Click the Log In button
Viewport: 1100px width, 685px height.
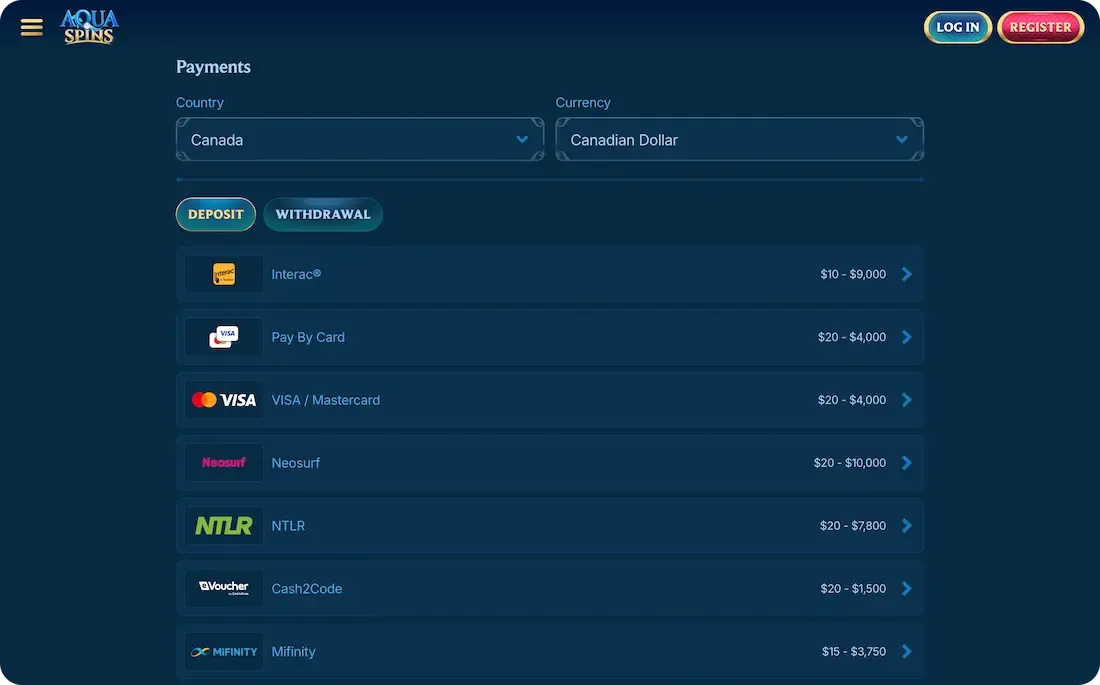(x=958, y=27)
